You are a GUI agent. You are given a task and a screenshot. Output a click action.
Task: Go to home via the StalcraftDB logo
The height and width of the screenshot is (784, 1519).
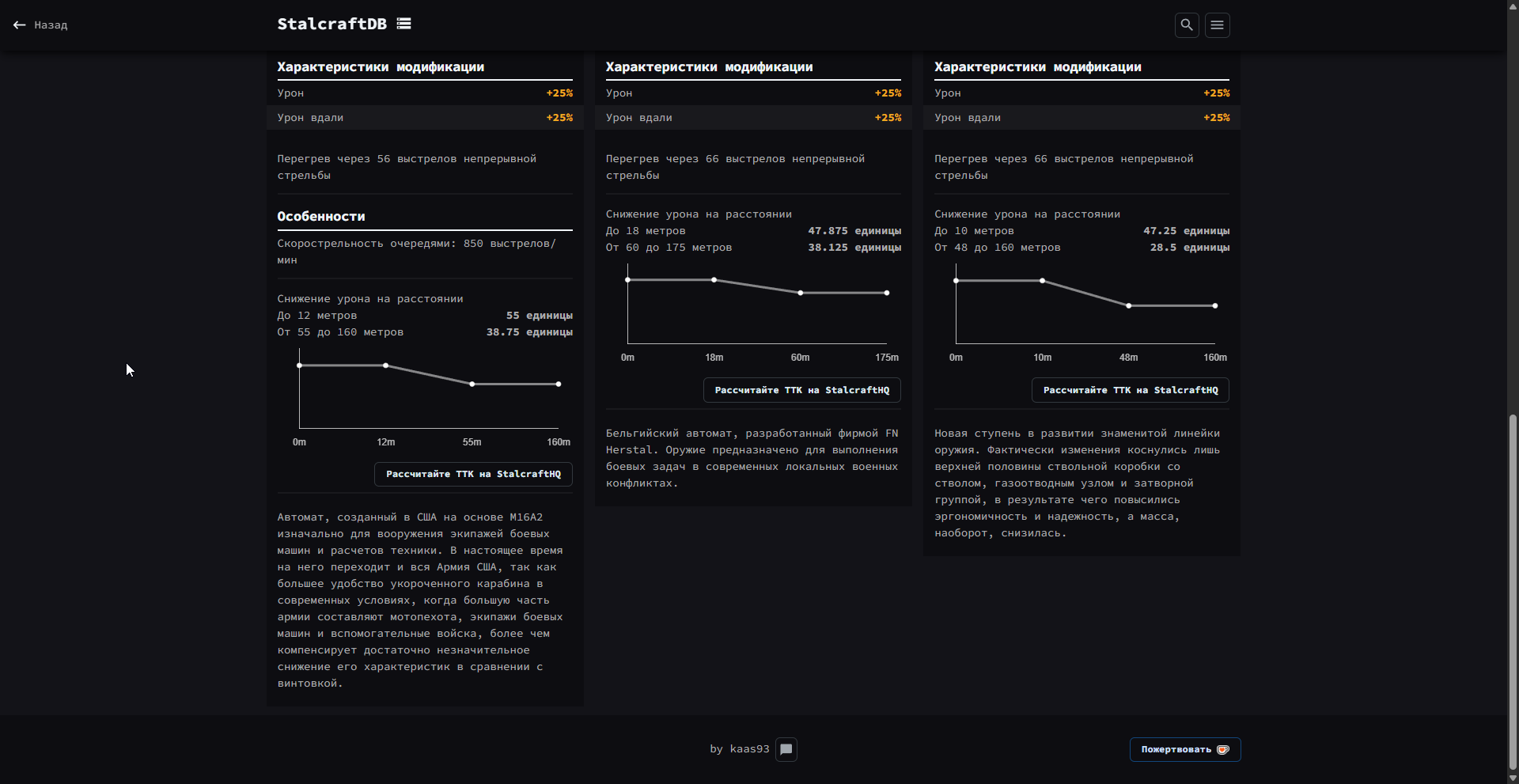pos(331,24)
